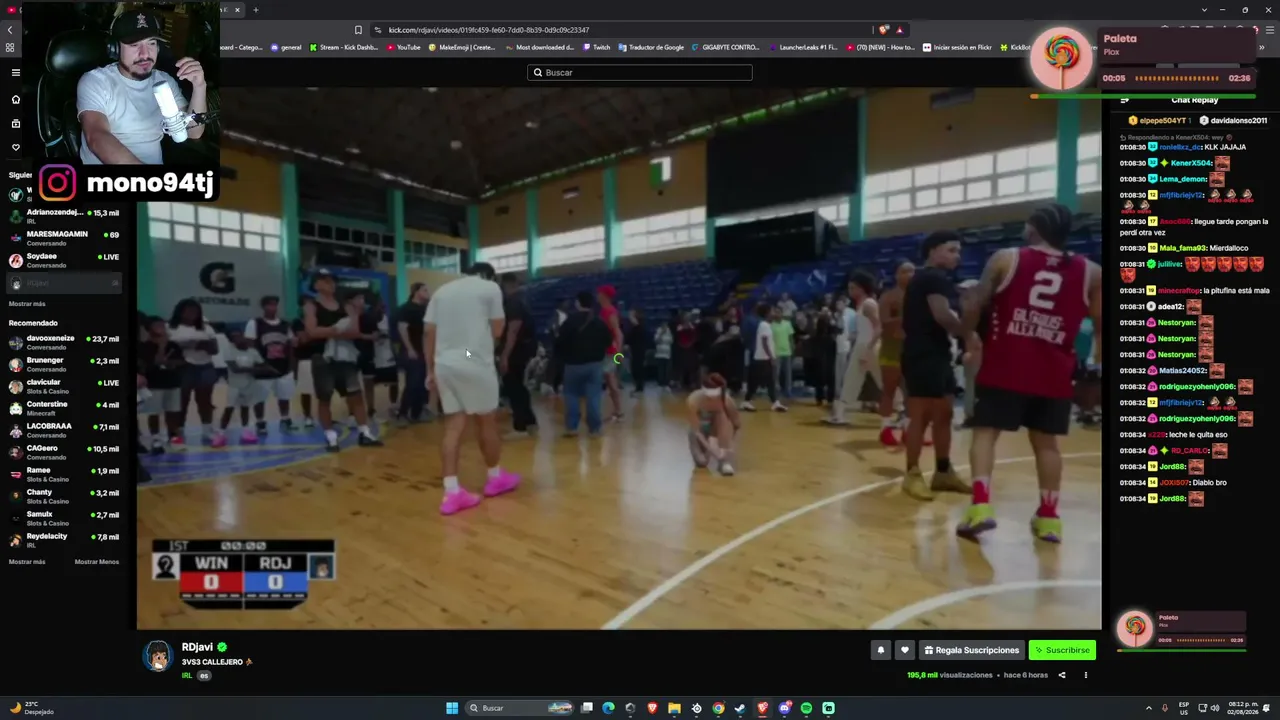
Task: Open Microsoft Edge from the taskbar
Action: pyautogui.click(x=608, y=708)
